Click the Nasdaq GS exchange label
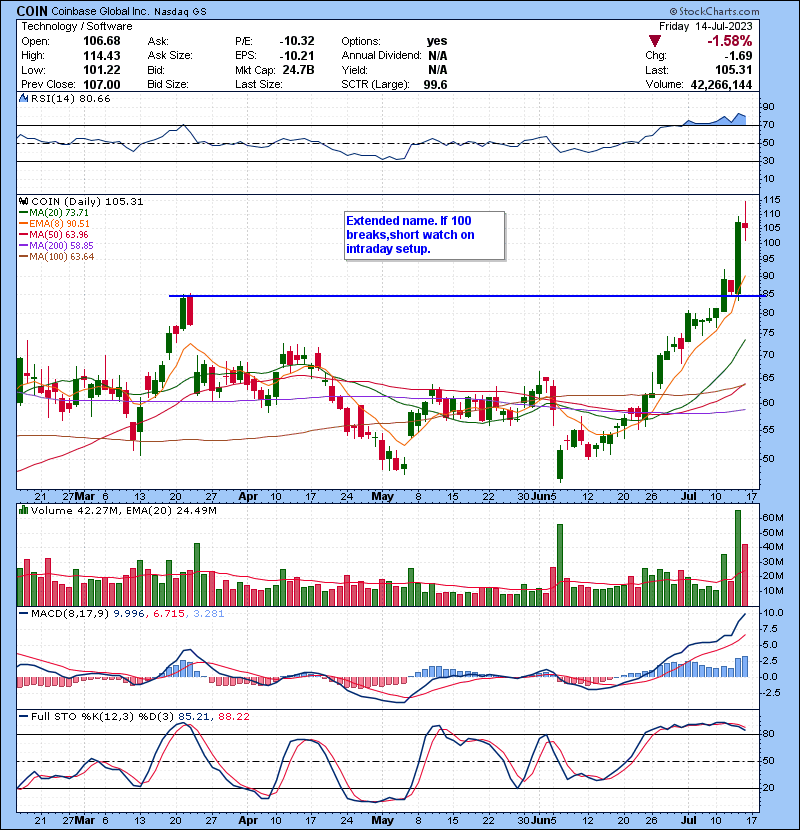800x830 pixels. (x=181, y=11)
